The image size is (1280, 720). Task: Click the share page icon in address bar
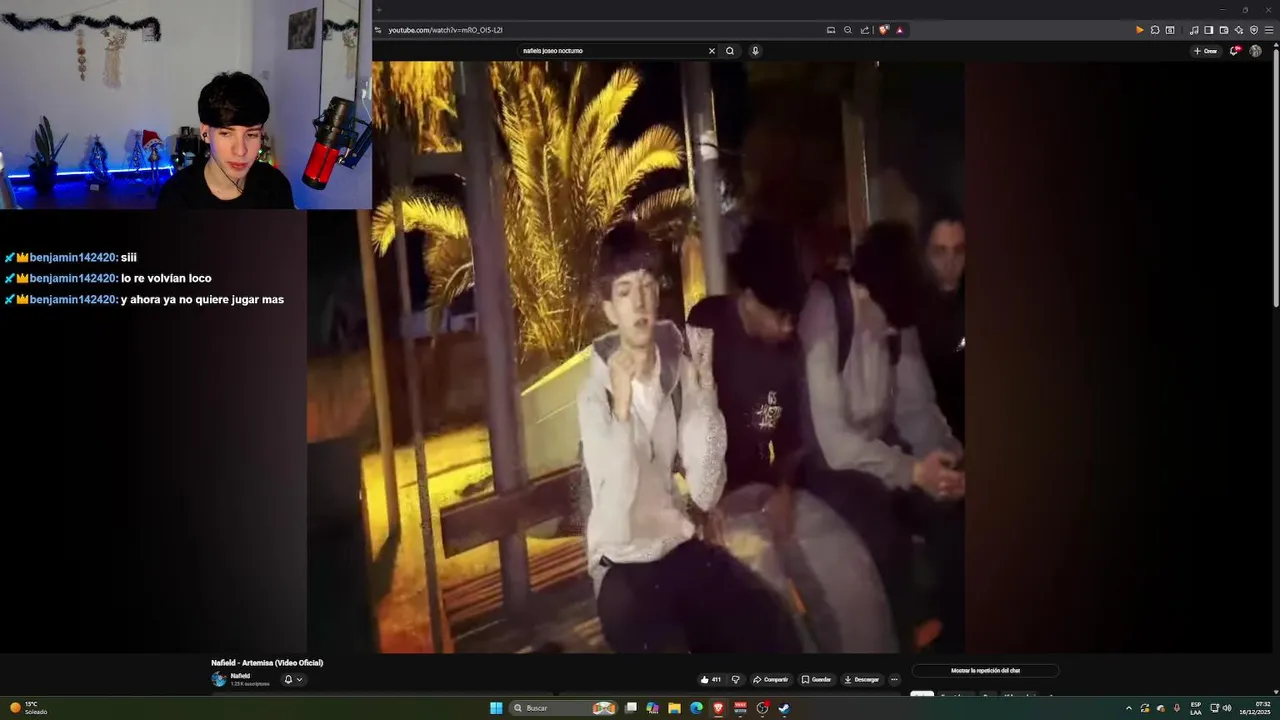(x=865, y=30)
